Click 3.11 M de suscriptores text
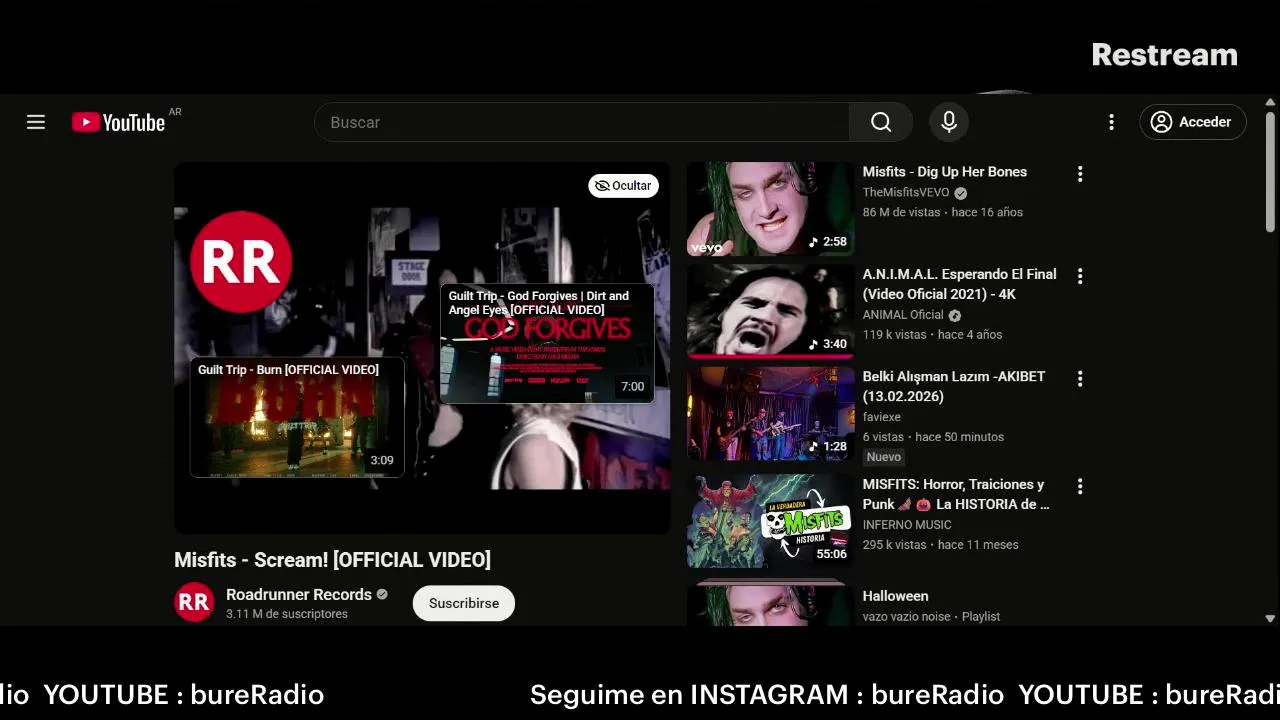This screenshot has width=1280, height=720. click(x=287, y=614)
